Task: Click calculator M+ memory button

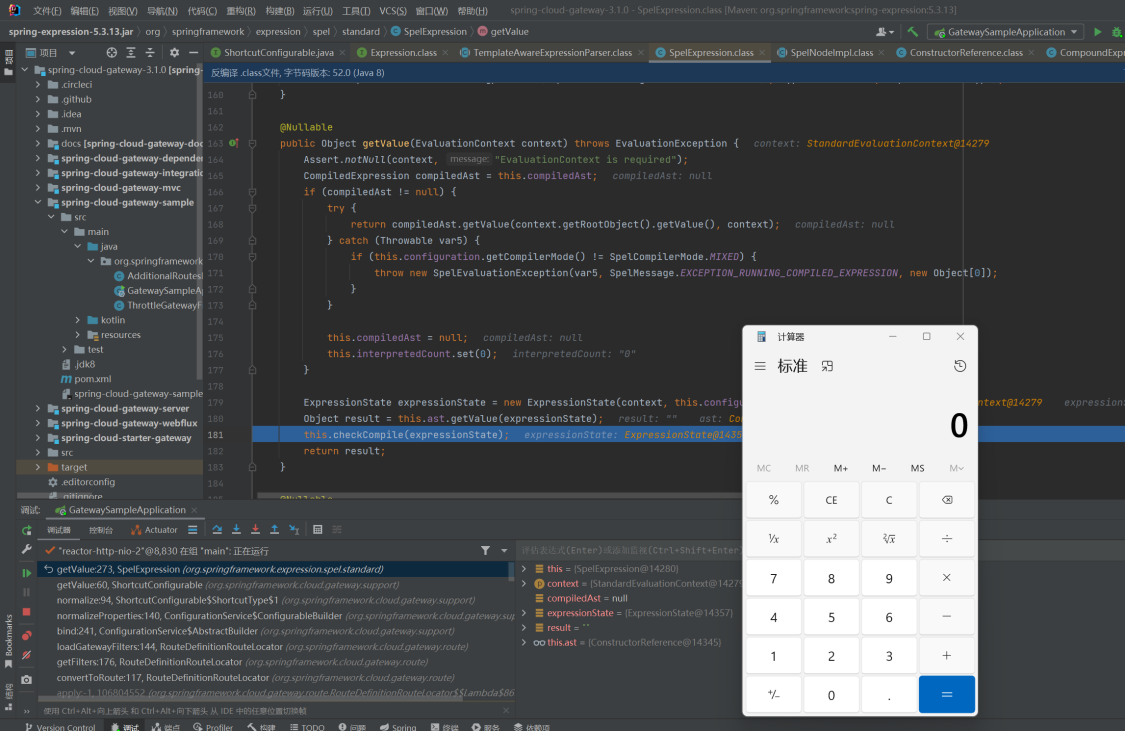Action: point(840,468)
